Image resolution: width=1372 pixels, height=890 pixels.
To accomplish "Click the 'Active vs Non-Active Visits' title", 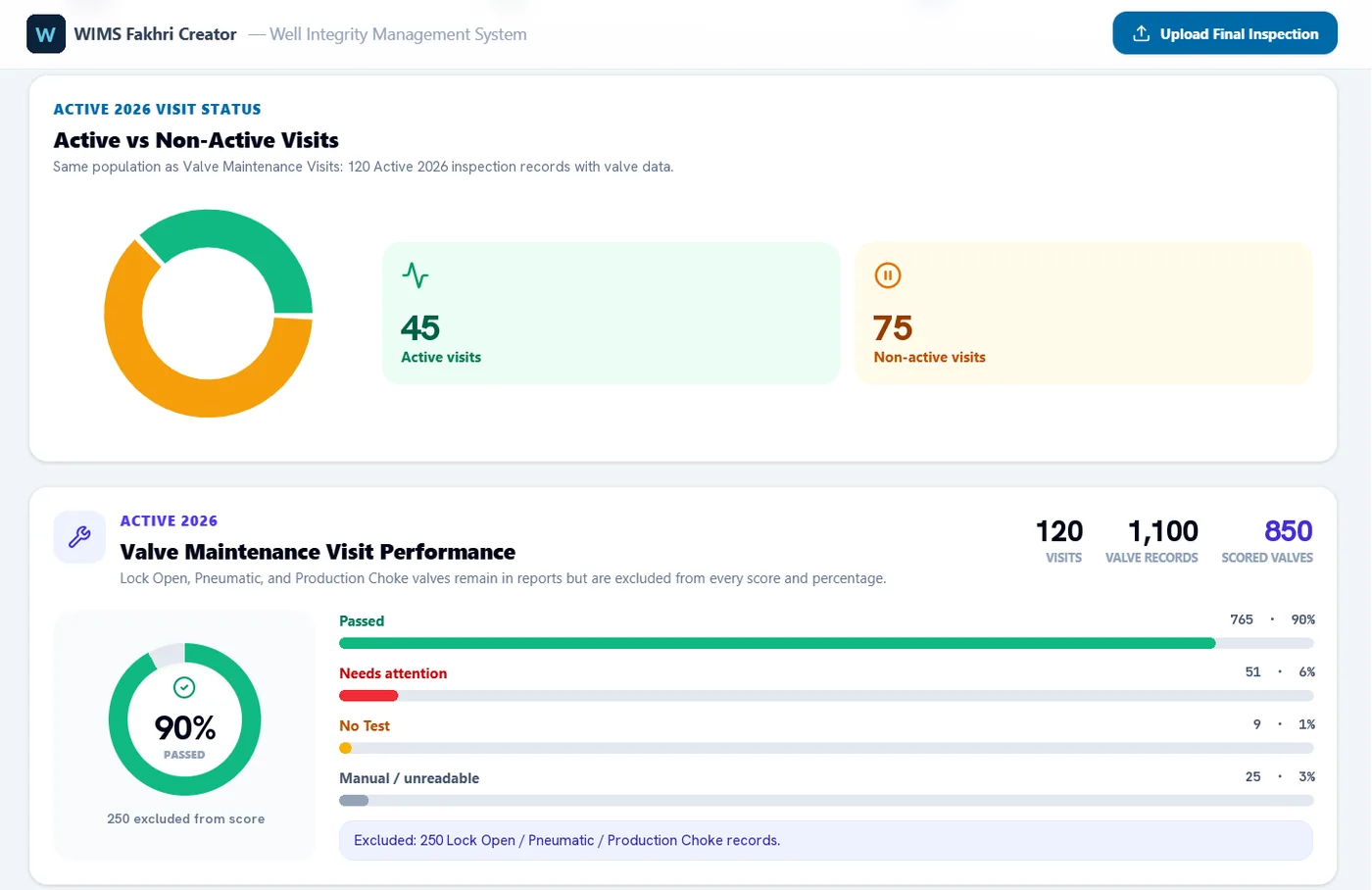I will [196, 140].
